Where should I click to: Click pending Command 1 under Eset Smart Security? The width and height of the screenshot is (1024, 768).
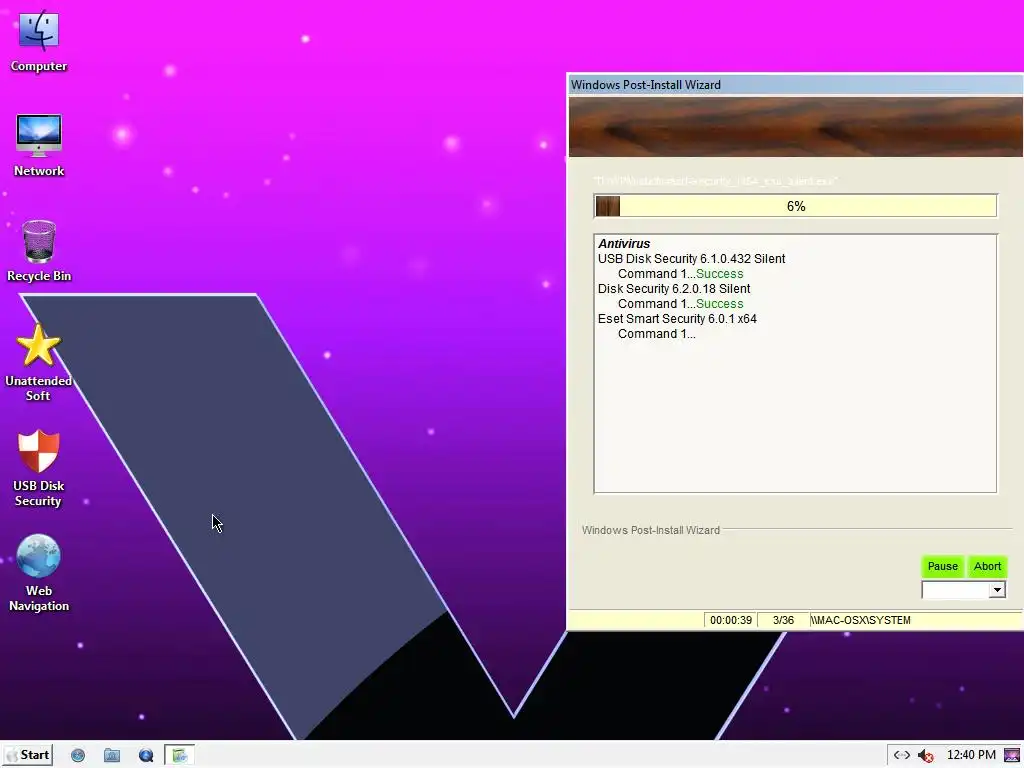656,334
